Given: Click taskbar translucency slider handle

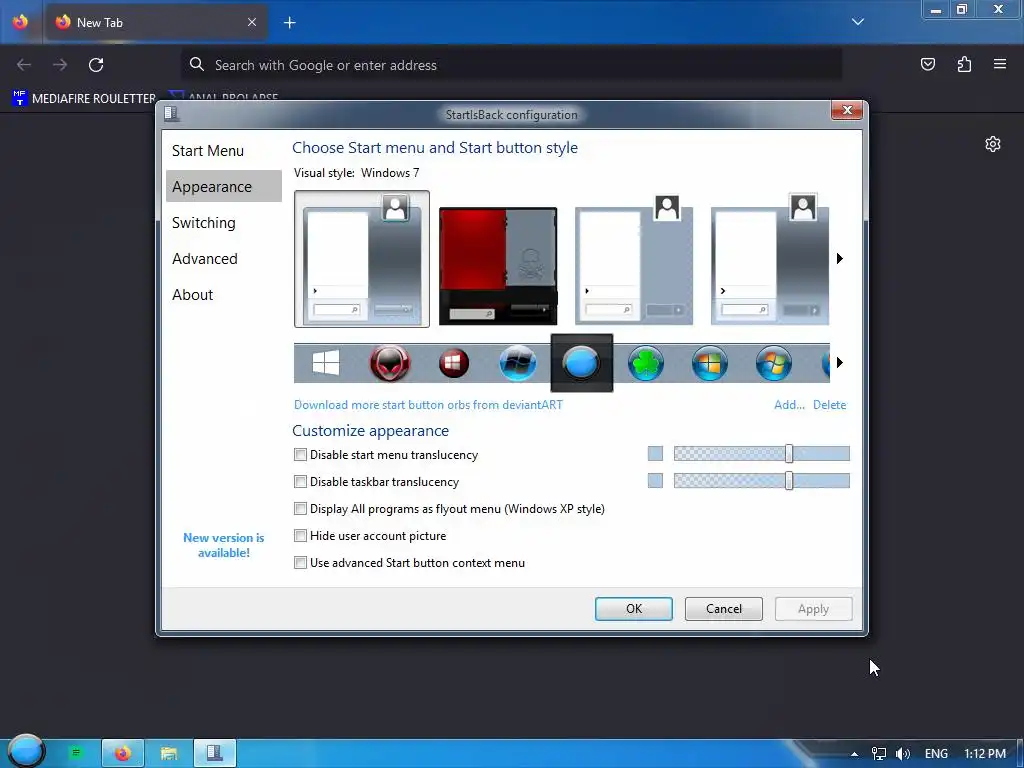Looking at the screenshot, I should coord(789,481).
